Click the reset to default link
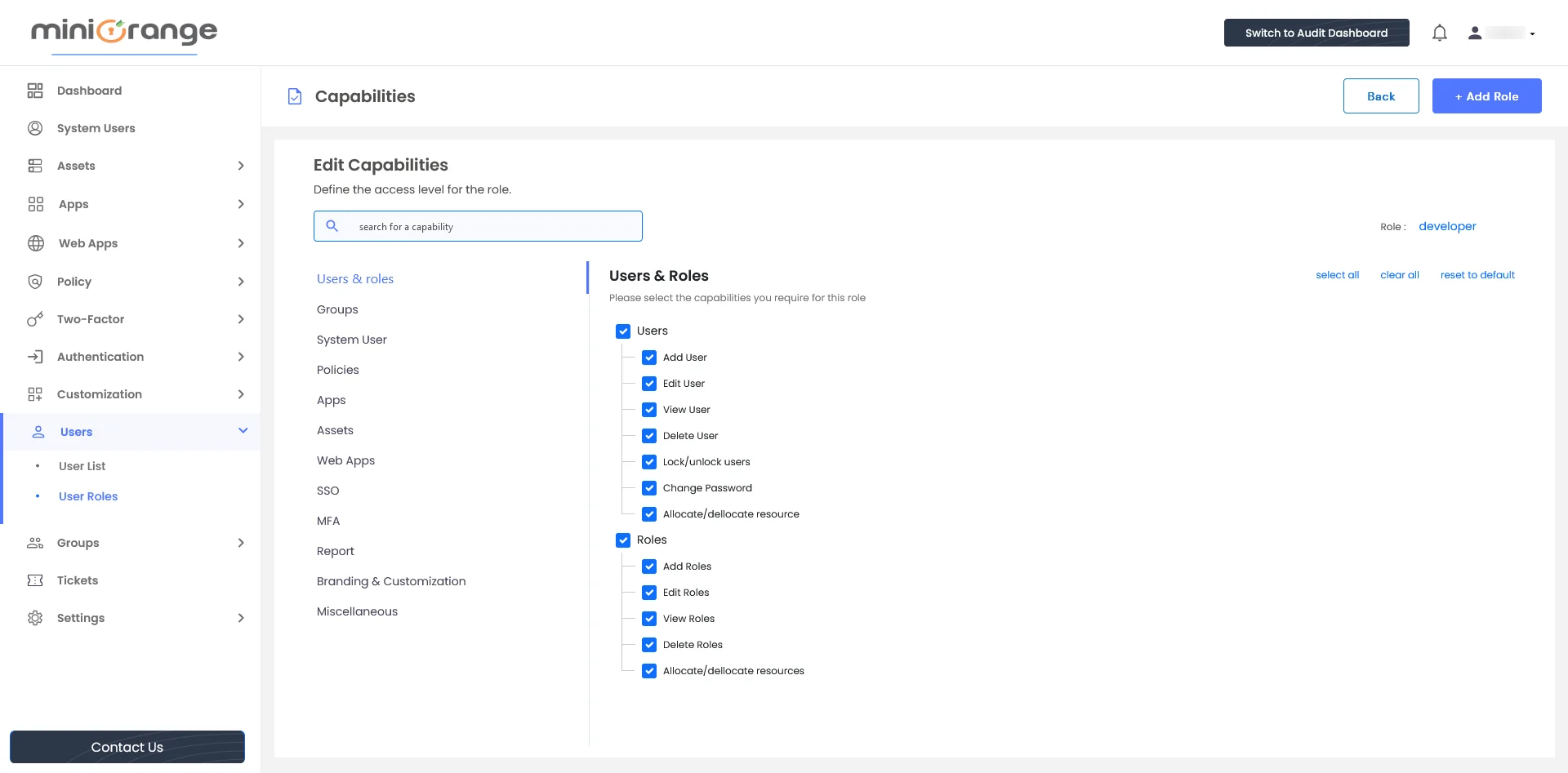Image resolution: width=1568 pixels, height=773 pixels. (1477, 275)
